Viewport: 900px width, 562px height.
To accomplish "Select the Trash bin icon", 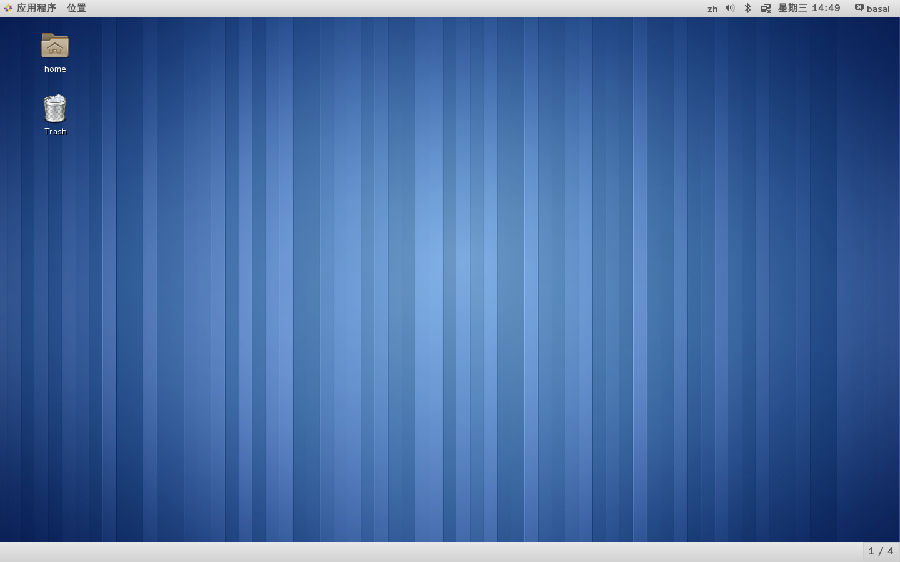I will point(55,108).
